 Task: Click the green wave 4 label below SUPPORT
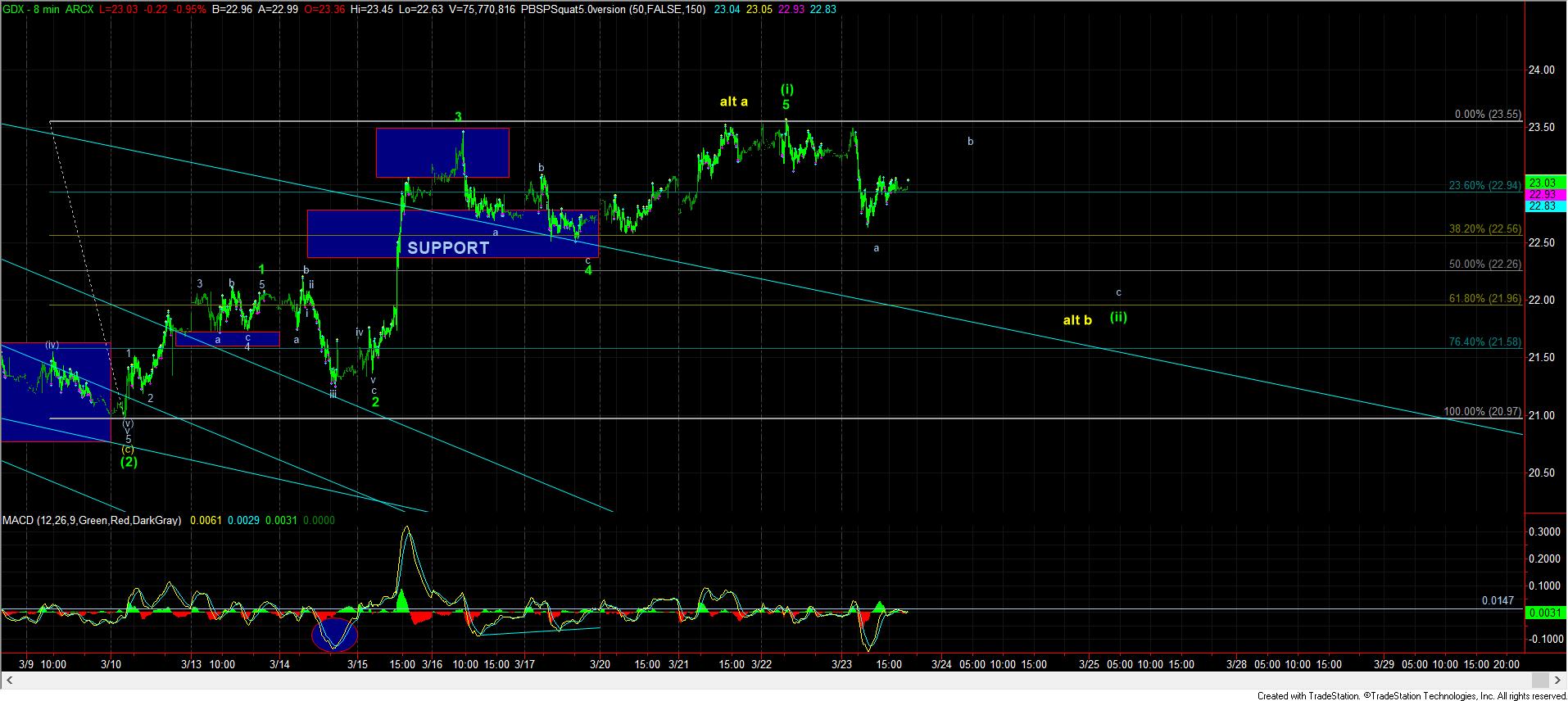pos(588,270)
